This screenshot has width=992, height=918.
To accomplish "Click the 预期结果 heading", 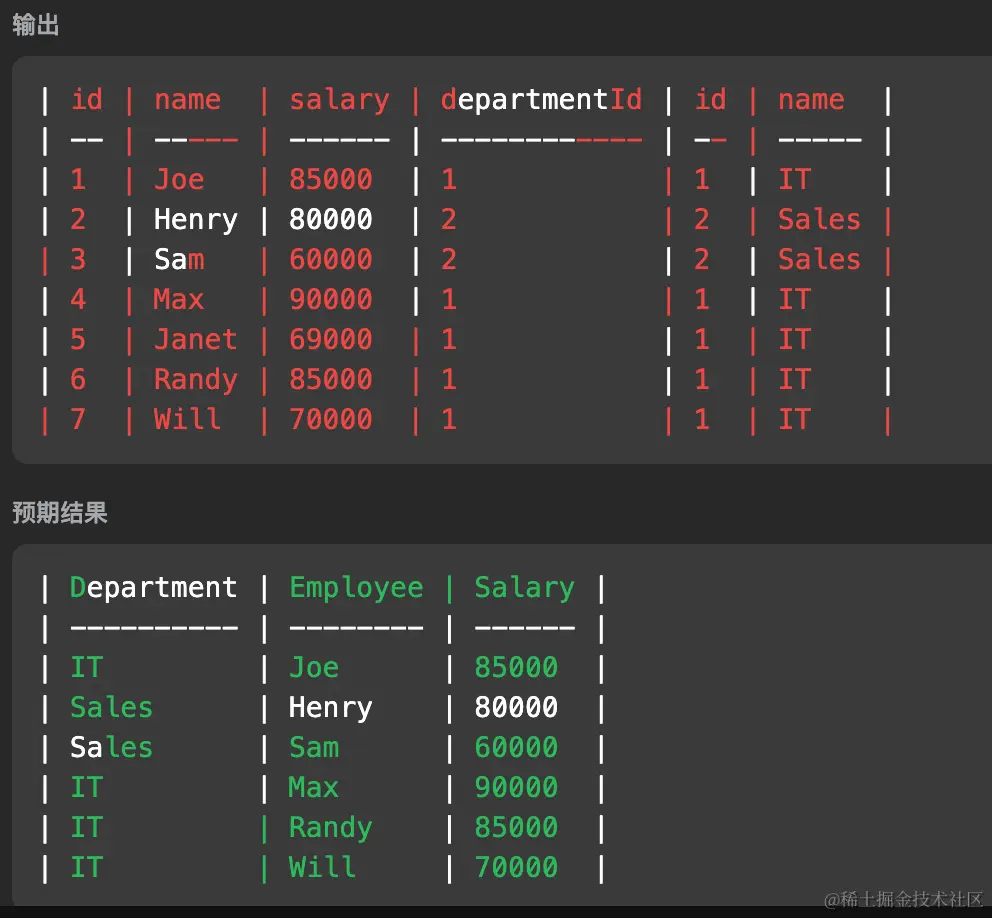I will tap(60, 512).
